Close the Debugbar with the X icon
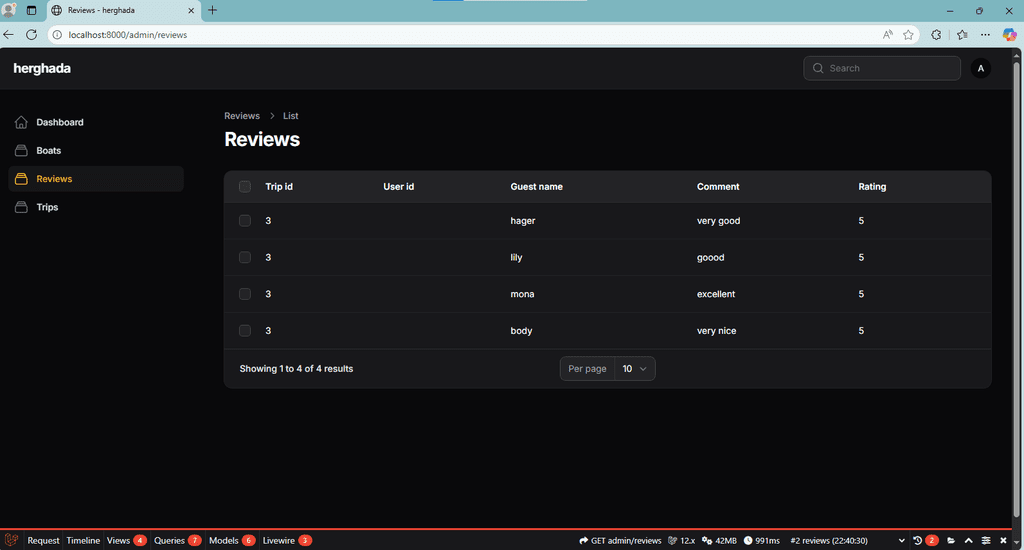1024x550 pixels. point(1003,540)
